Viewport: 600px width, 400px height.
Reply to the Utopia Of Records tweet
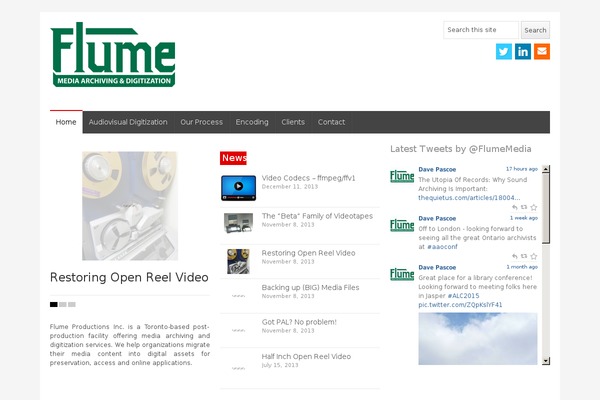(x=515, y=207)
